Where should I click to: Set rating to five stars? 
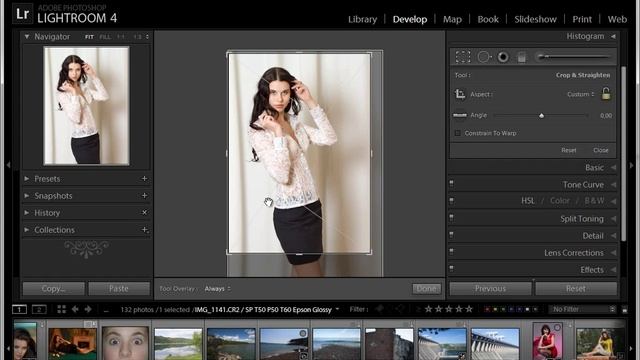point(469,309)
